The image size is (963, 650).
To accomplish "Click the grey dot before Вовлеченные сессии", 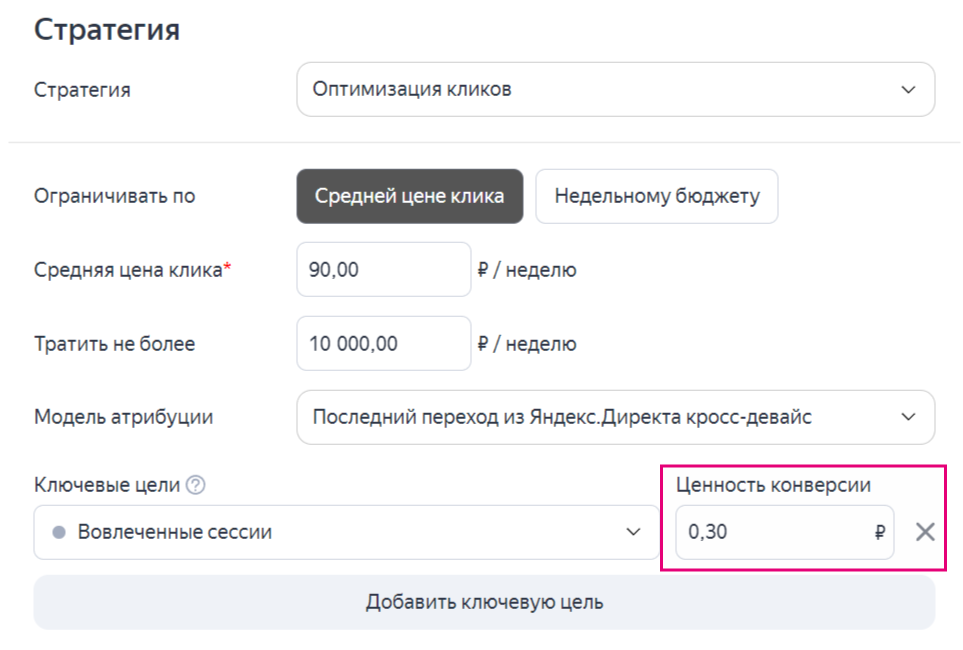I will coord(59,532).
